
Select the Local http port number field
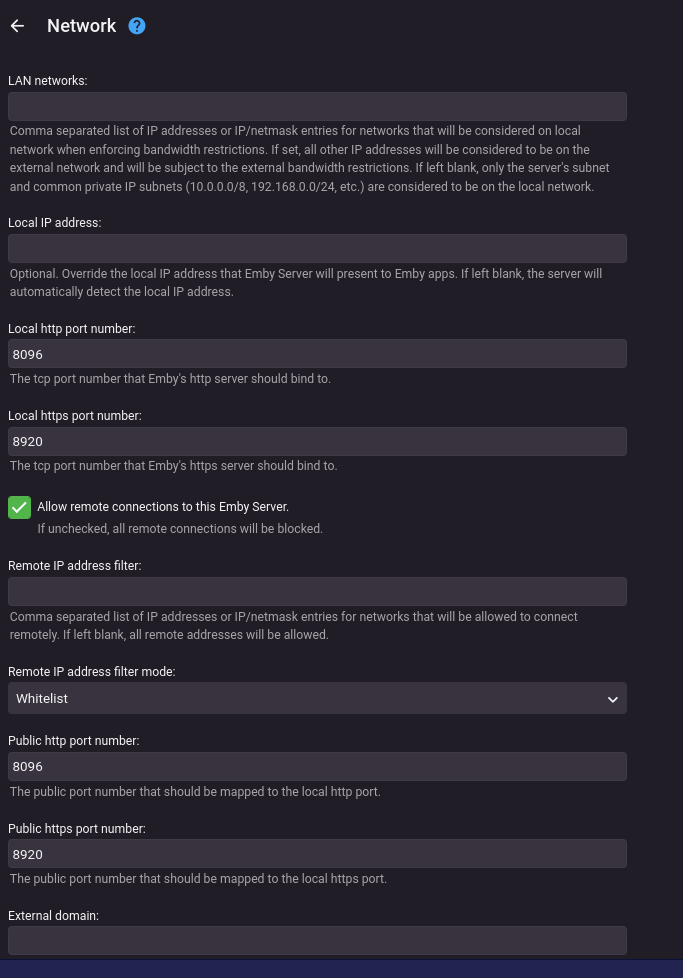point(317,354)
